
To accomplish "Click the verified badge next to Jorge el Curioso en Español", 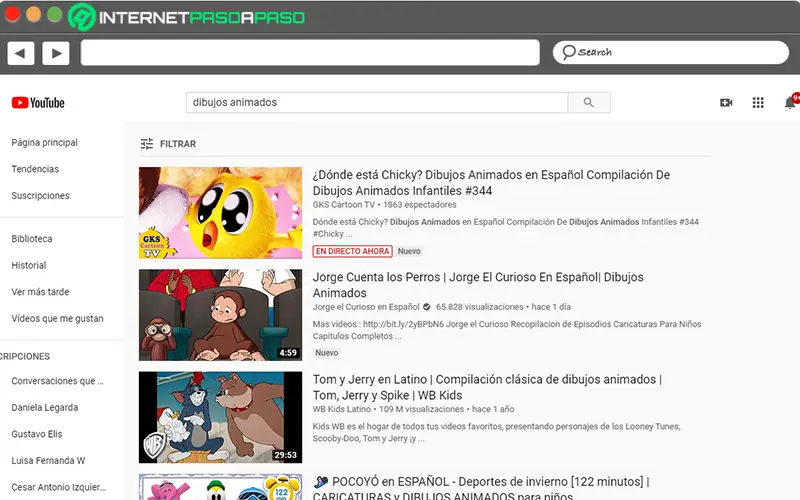I will (x=427, y=307).
